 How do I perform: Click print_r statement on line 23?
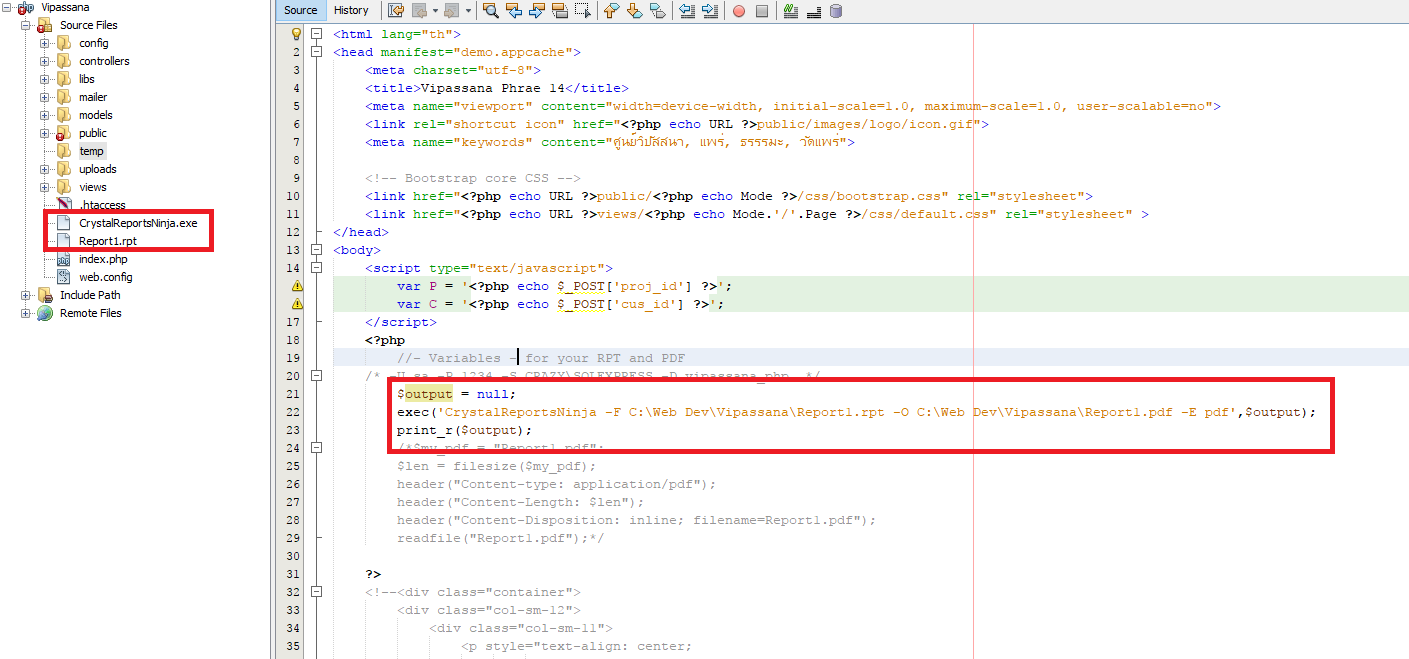coord(464,430)
